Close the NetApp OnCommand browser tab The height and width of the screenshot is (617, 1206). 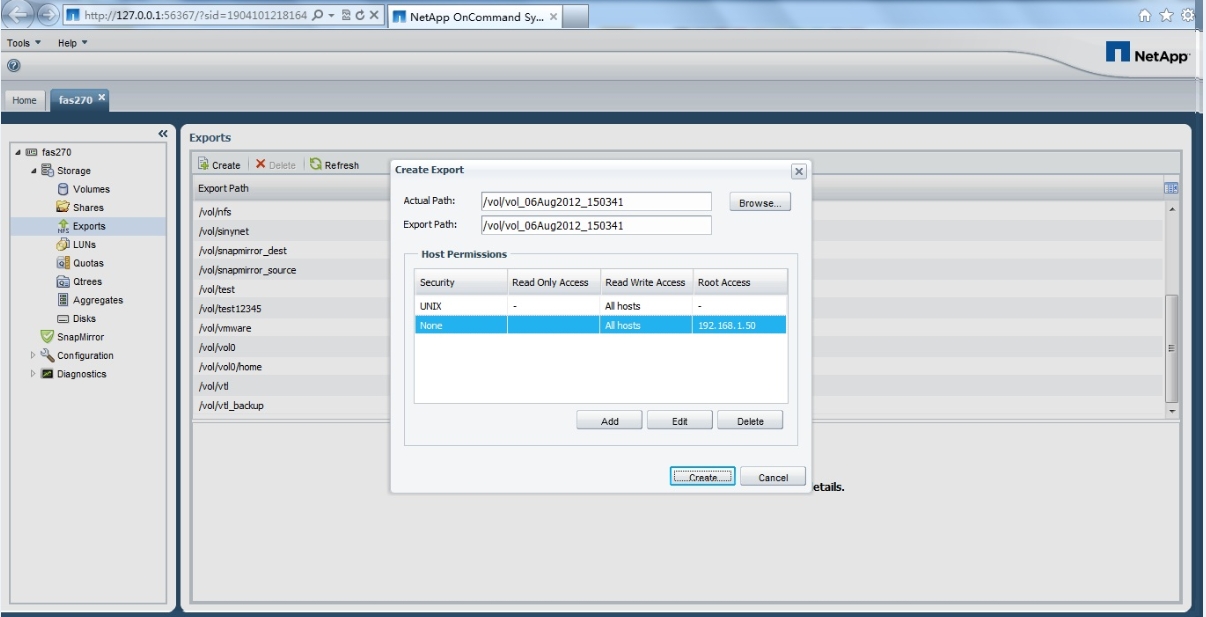[x=553, y=17]
